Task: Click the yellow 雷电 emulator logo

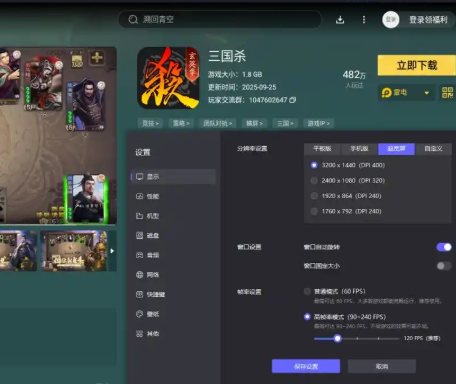Action: point(387,93)
